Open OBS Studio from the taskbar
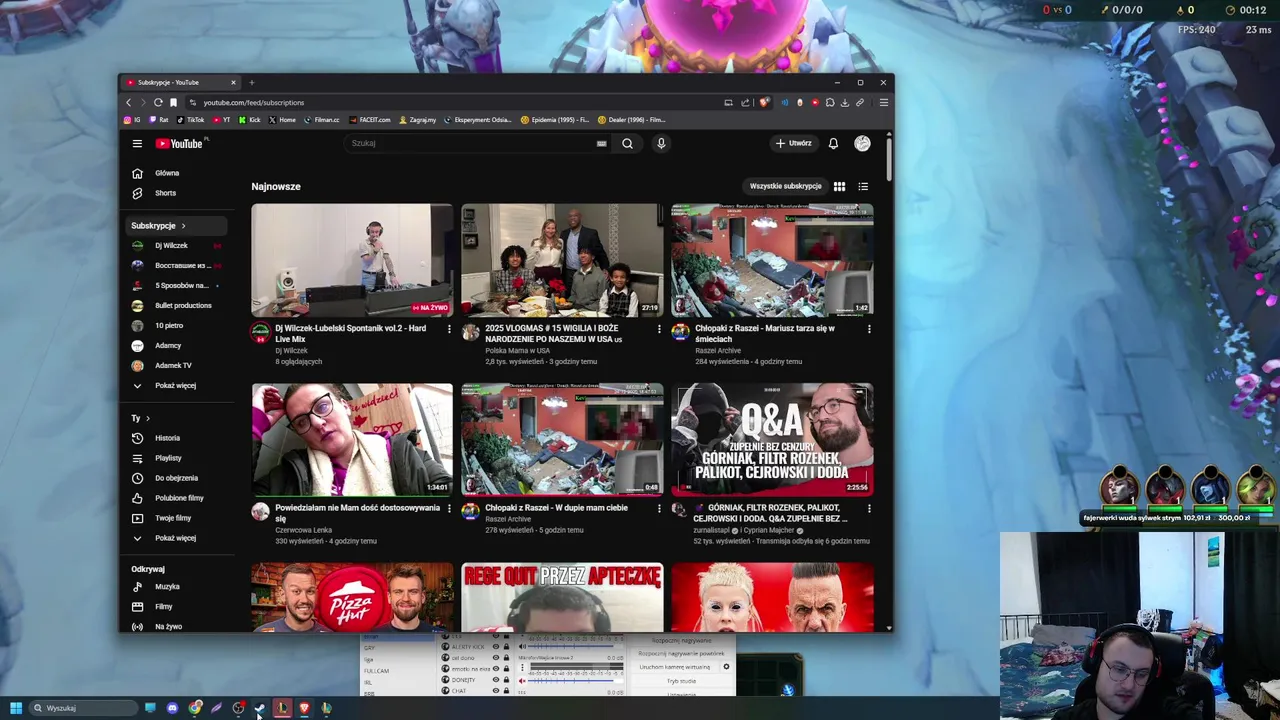This screenshot has height=720, width=1280. [238, 708]
